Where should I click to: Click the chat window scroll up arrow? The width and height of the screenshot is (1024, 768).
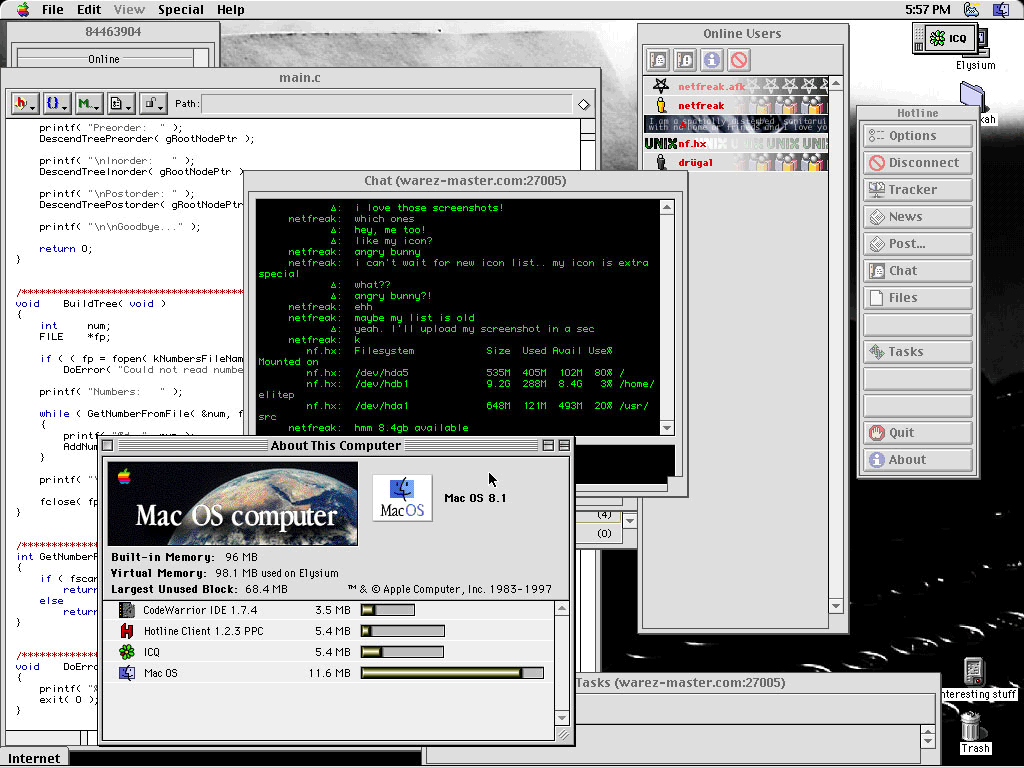tap(666, 208)
